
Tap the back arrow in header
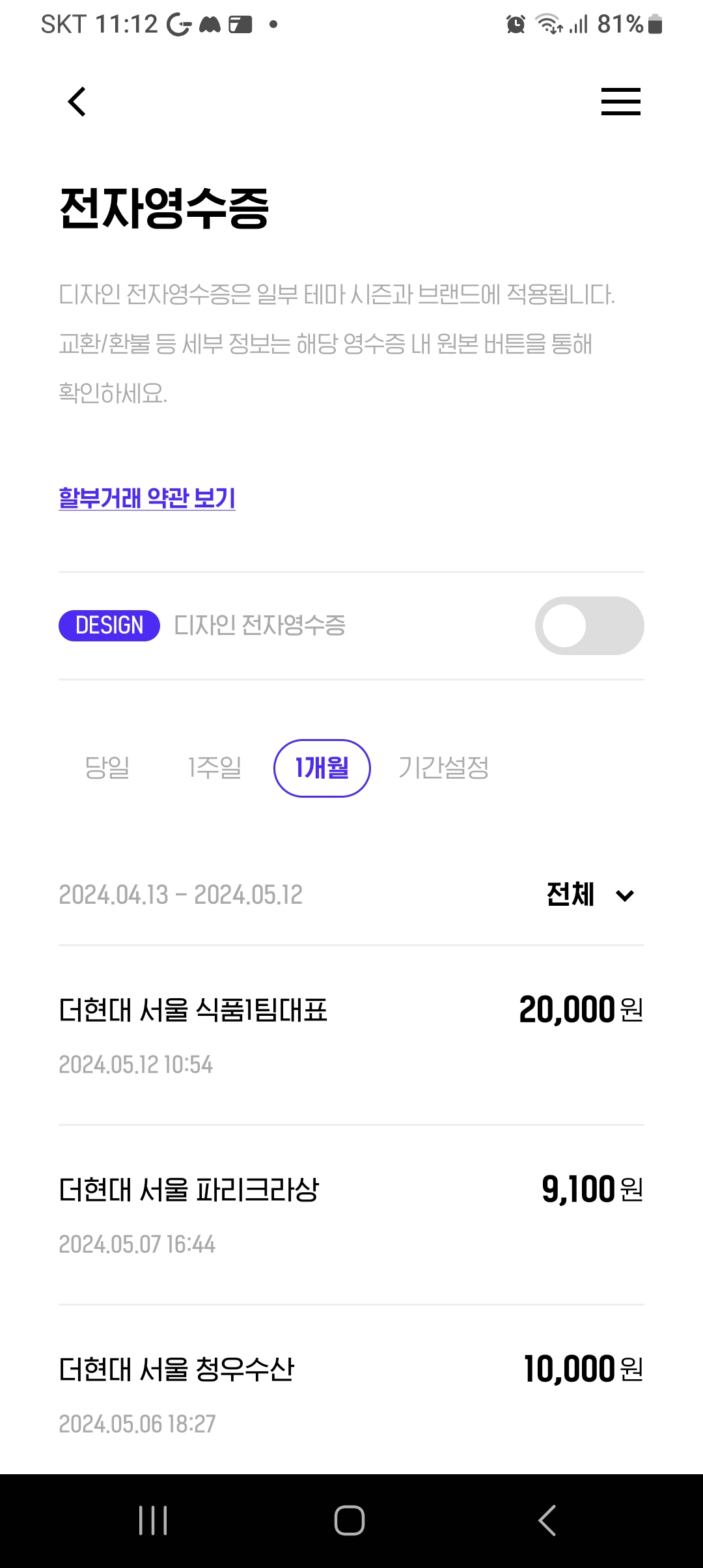point(77,102)
